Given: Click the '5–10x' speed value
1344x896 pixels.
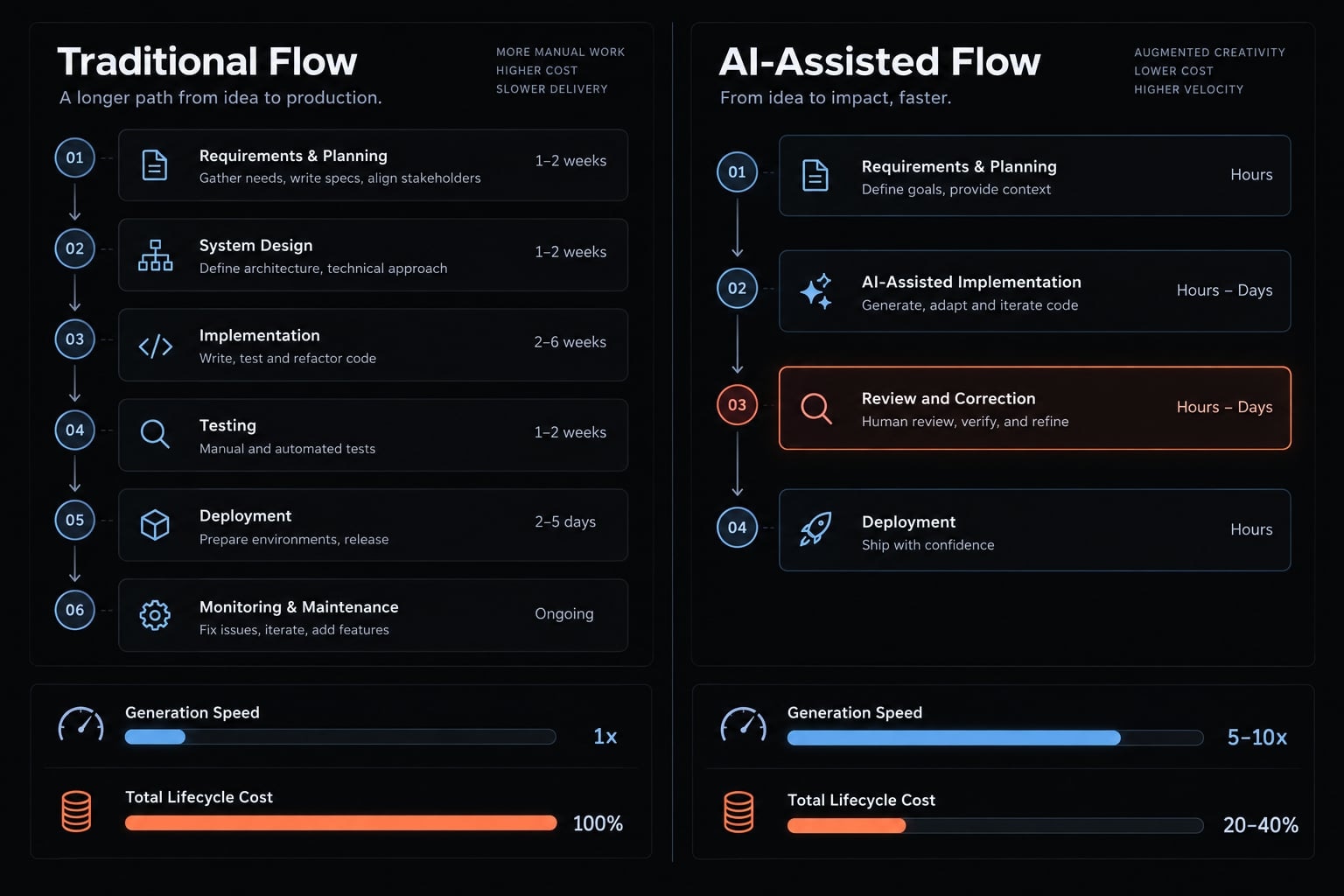Looking at the screenshot, I should [x=1256, y=738].
